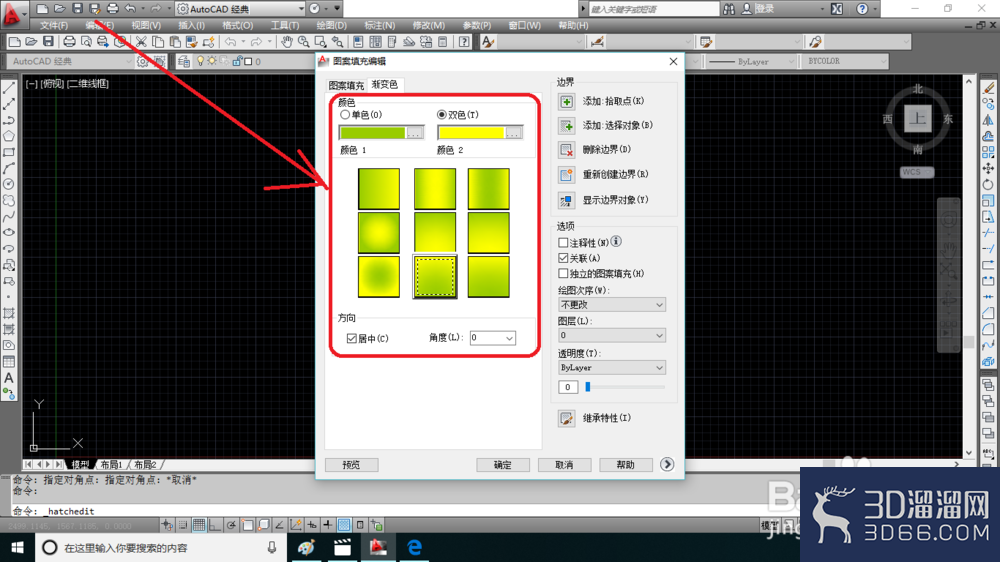1000x562 pixels.
Task: Open the AutoCAD 经典 workspace dropdown in the title bar
Action: [x=240, y=9]
